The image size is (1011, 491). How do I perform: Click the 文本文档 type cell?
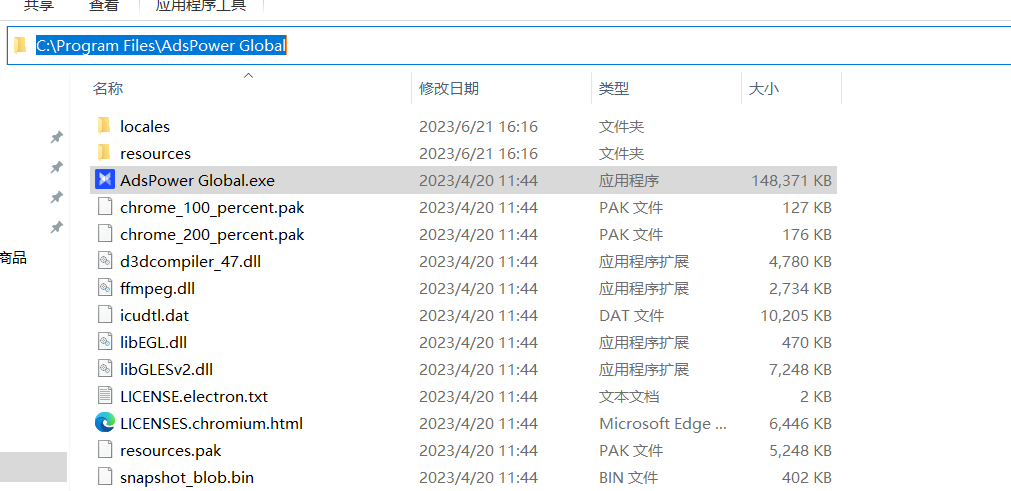click(629, 397)
